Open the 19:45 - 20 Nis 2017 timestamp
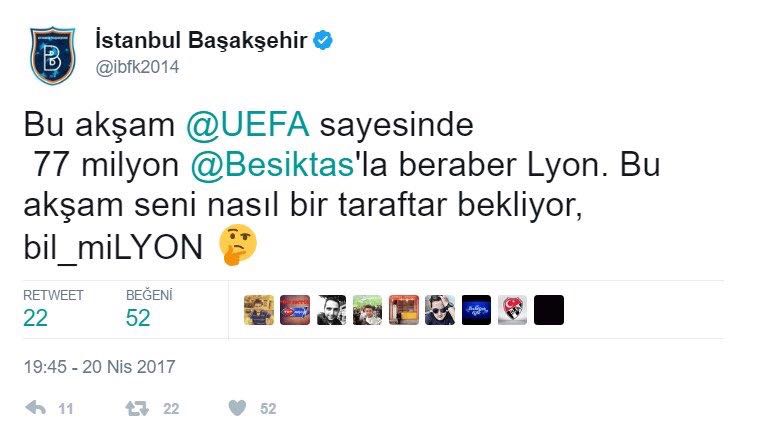Image resolution: width=759 pixels, height=437 pixels. [99, 366]
